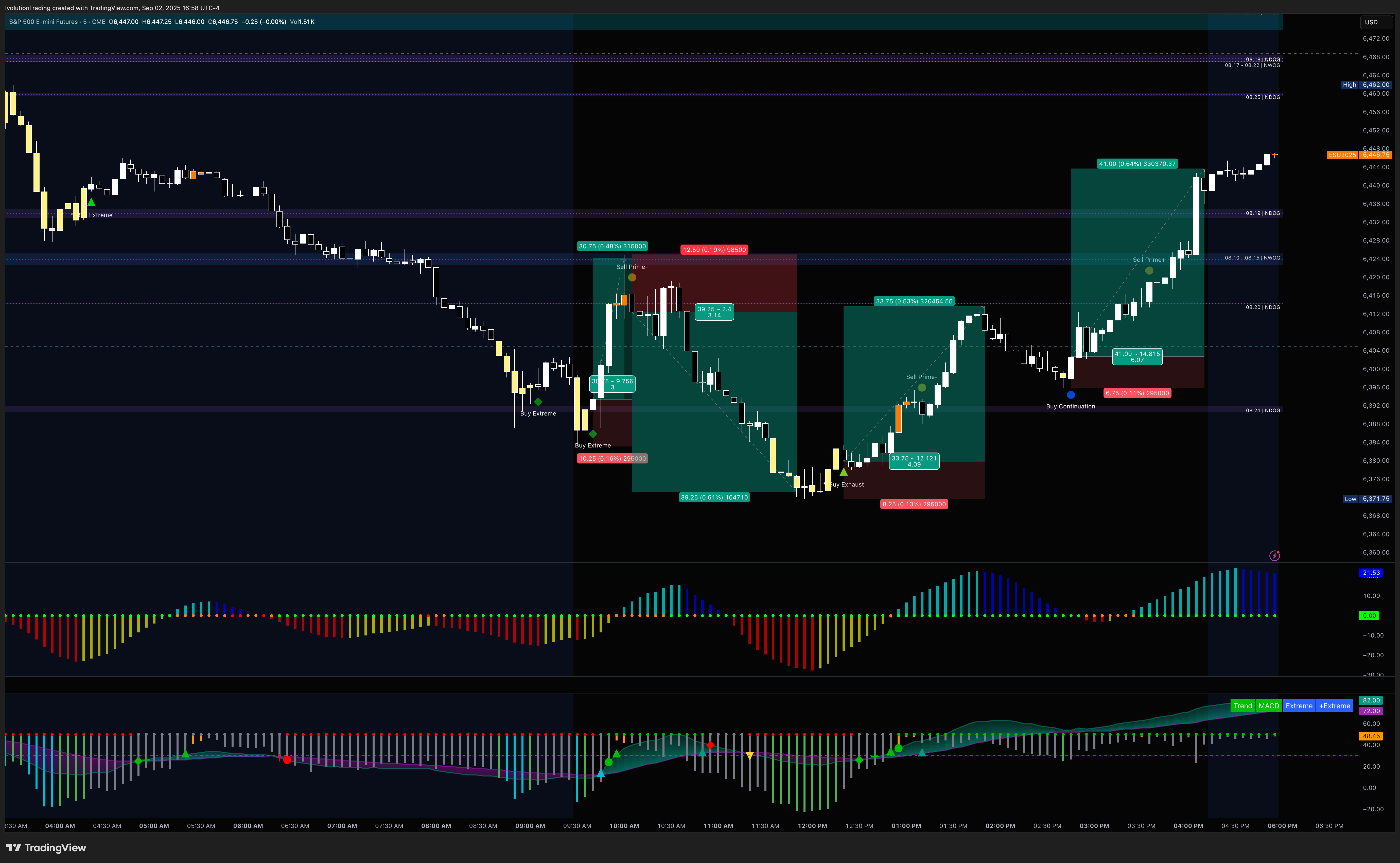This screenshot has height=863, width=1400.
Task: Click the High 6,462.00 price tag
Action: click(x=1366, y=84)
